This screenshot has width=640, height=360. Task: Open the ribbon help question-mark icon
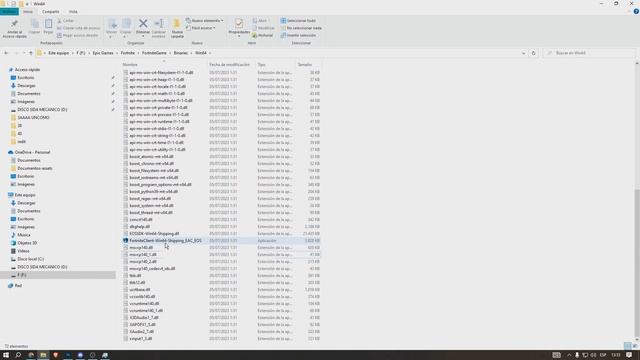pos(636,11)
